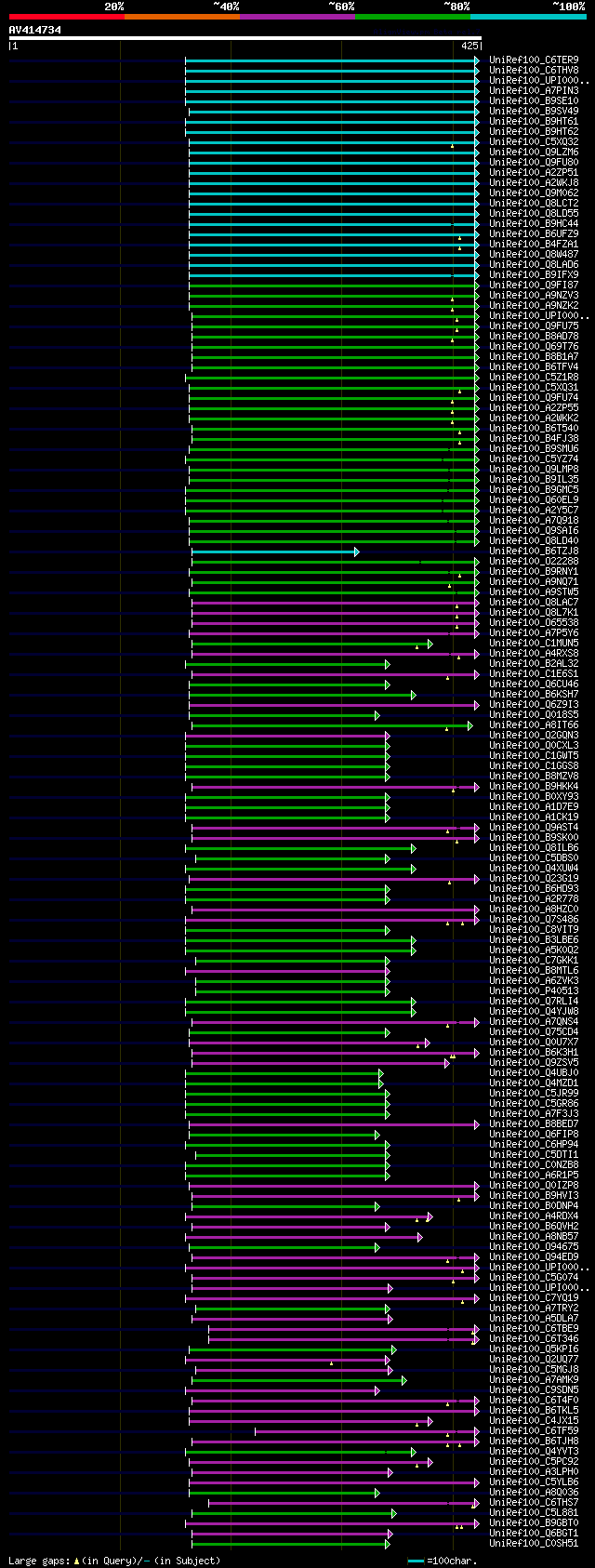
Task: Open hit UniRef100_B9HT61
Action: point(534,122)
